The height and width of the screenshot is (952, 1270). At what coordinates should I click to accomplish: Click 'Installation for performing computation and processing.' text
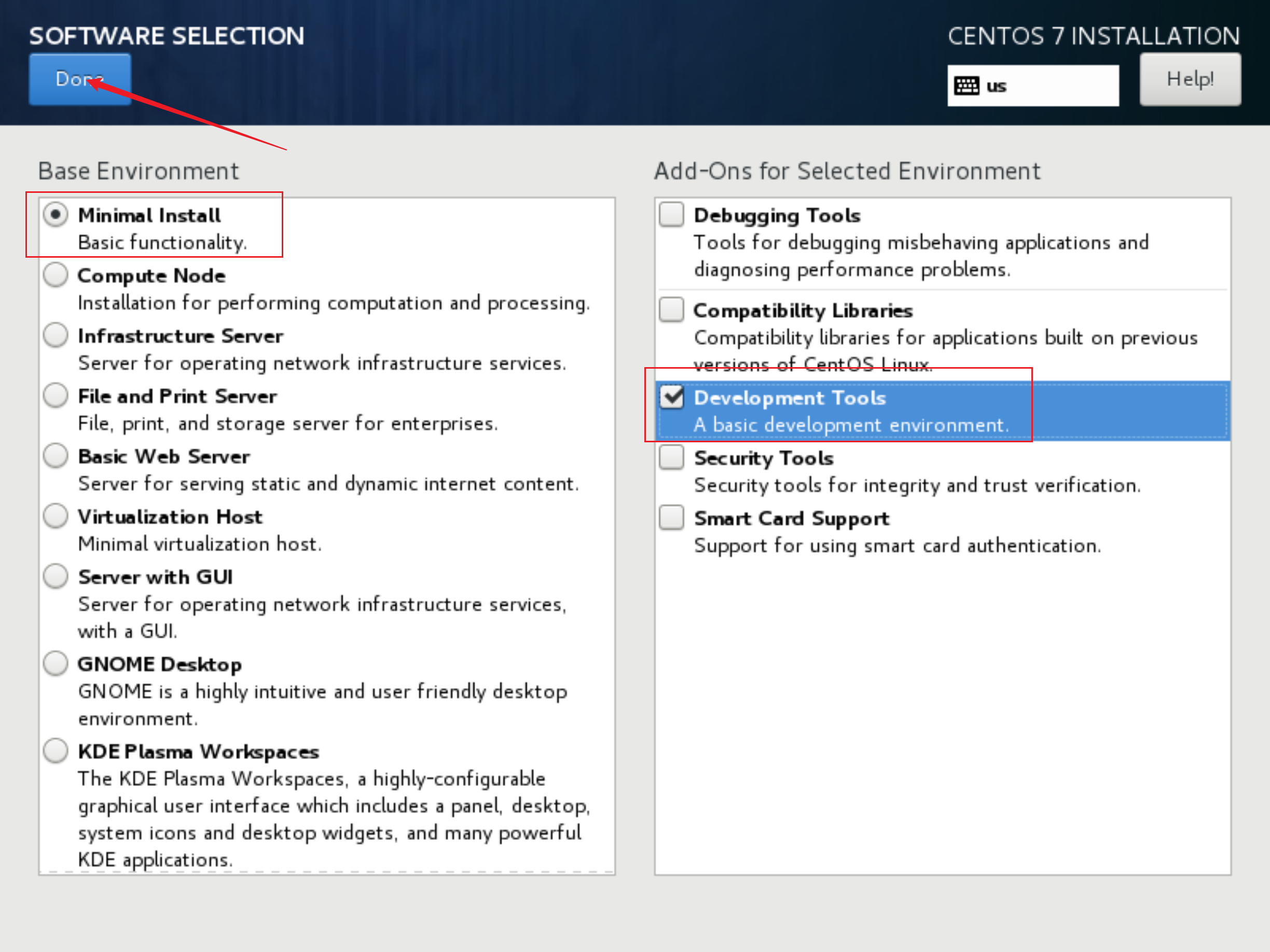pyautogui.click(x=334, y=303)
